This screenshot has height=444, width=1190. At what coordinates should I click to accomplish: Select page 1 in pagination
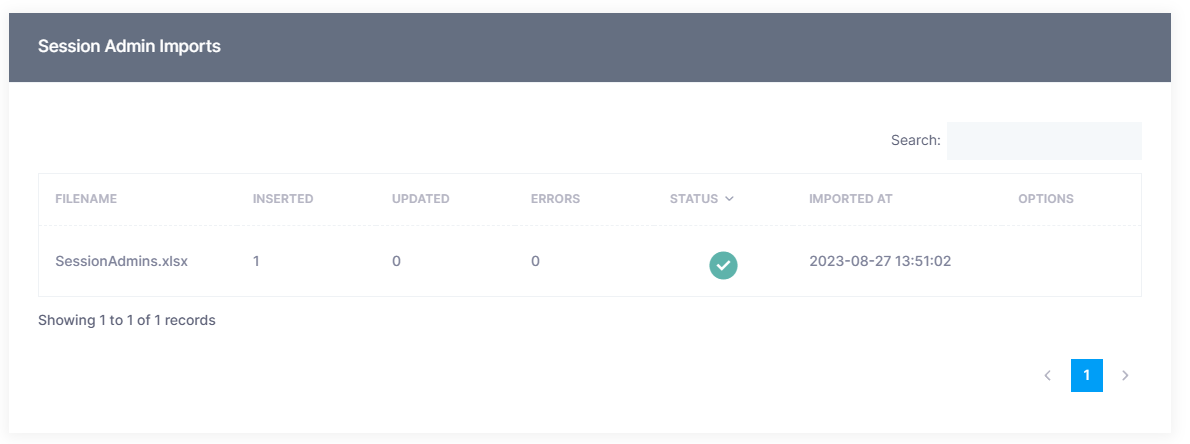pos(1086,376)
